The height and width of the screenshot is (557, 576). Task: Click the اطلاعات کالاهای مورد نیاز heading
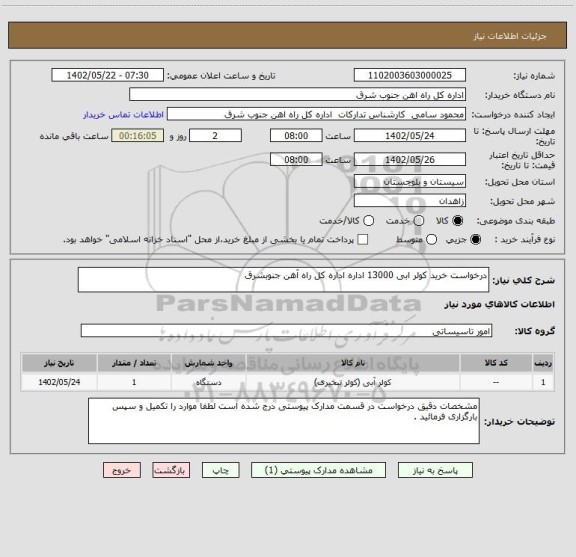[x=500, y=305]
